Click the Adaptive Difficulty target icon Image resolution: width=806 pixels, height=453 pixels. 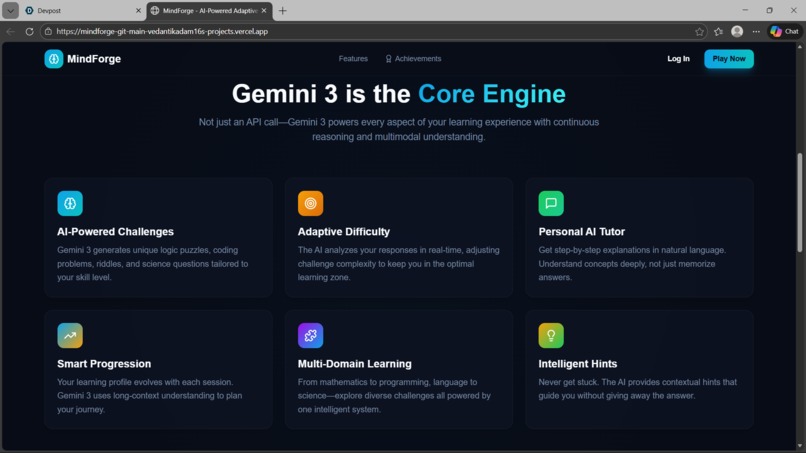310,203
